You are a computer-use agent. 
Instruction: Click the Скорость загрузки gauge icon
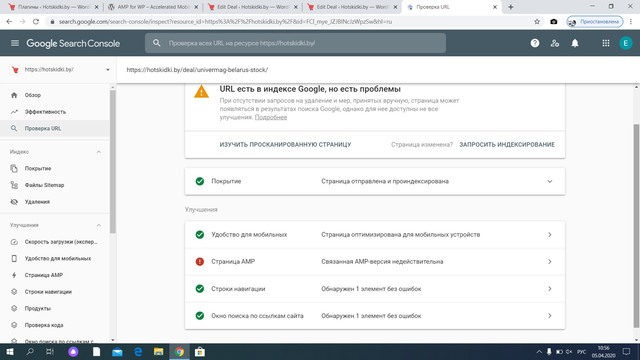click(x=14, y=242)
